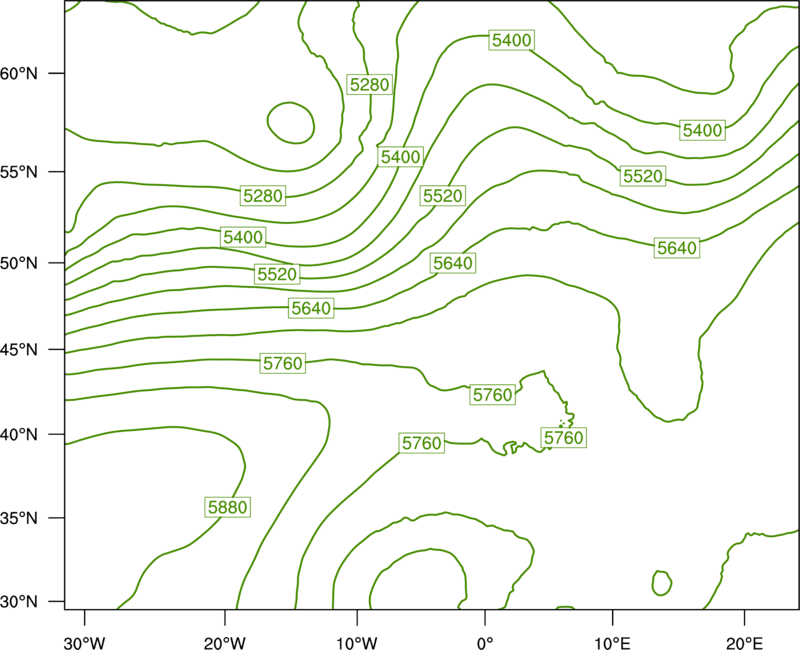Select the uppermost 5280 contour label

point(370,84)
